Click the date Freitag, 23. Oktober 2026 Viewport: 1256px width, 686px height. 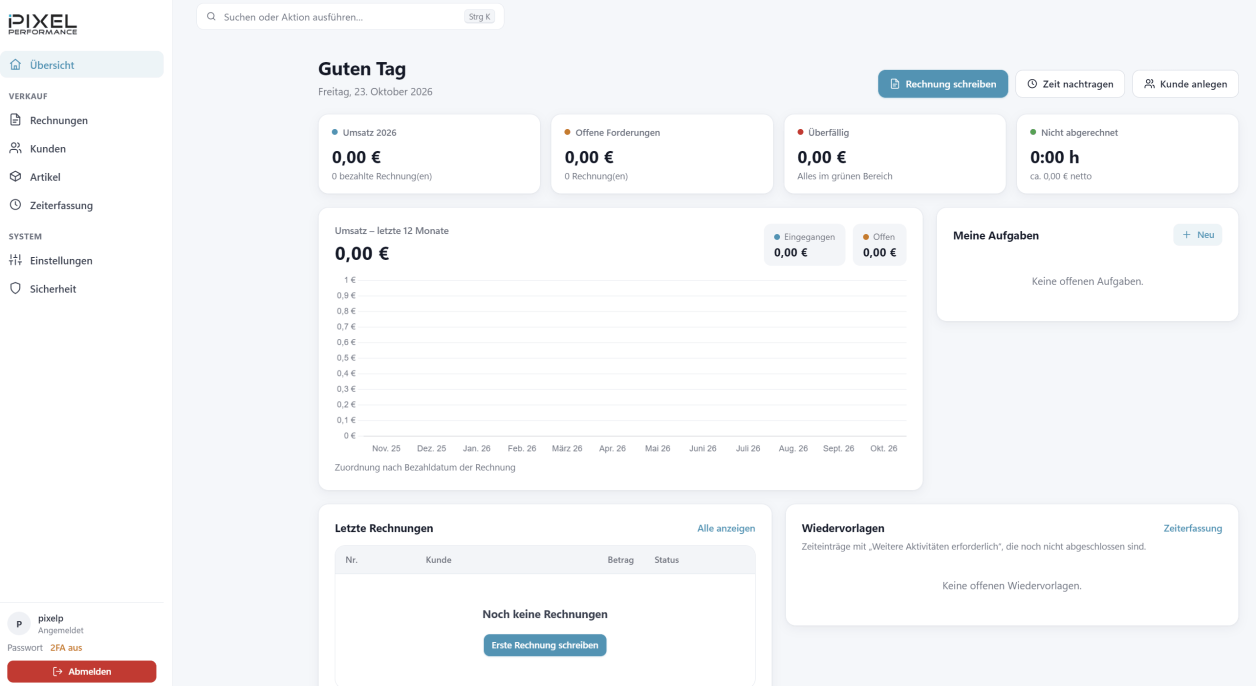[x=375, y=92]
